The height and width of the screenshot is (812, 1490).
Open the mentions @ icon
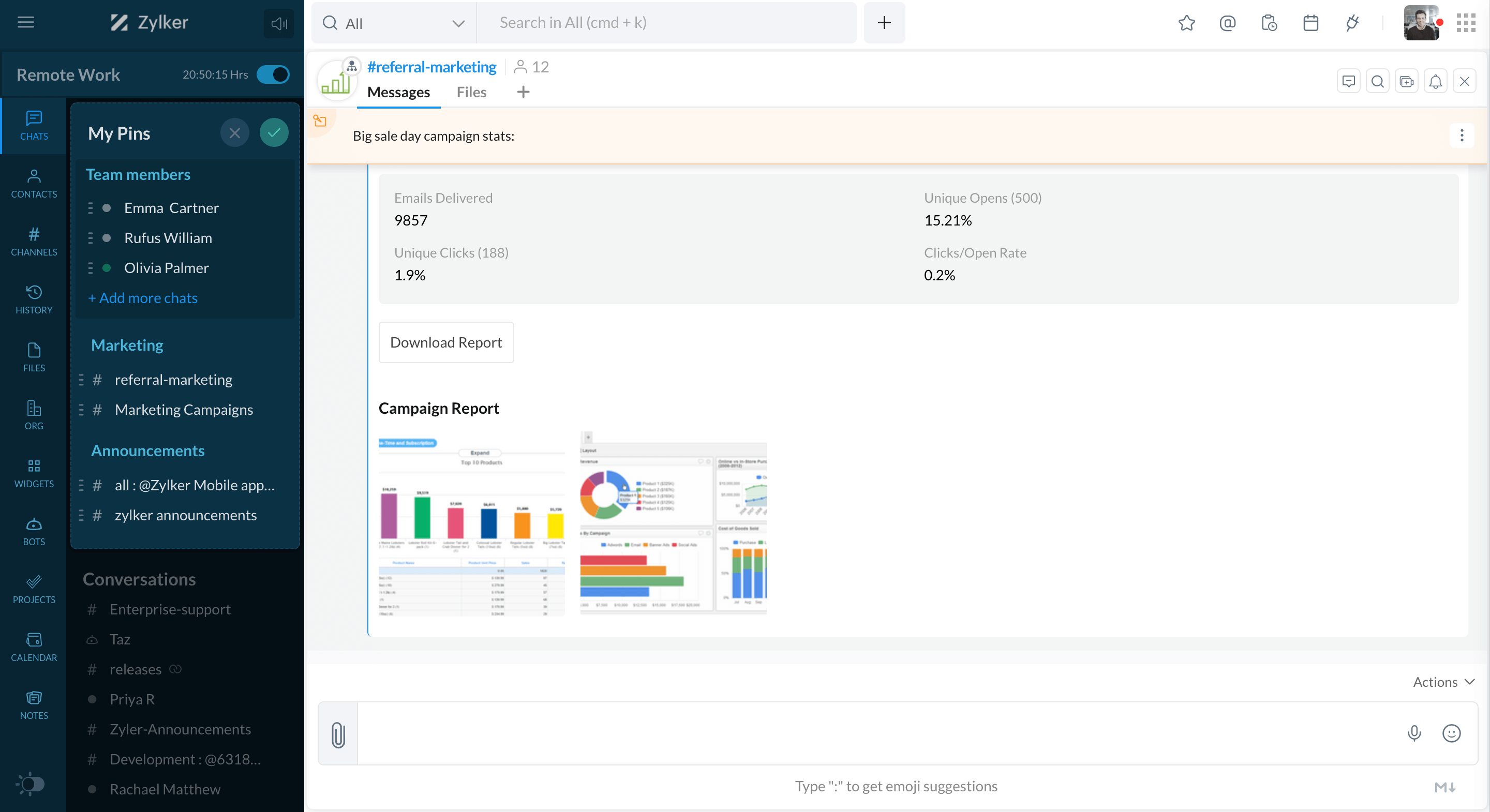click(x=1227, y=23)
